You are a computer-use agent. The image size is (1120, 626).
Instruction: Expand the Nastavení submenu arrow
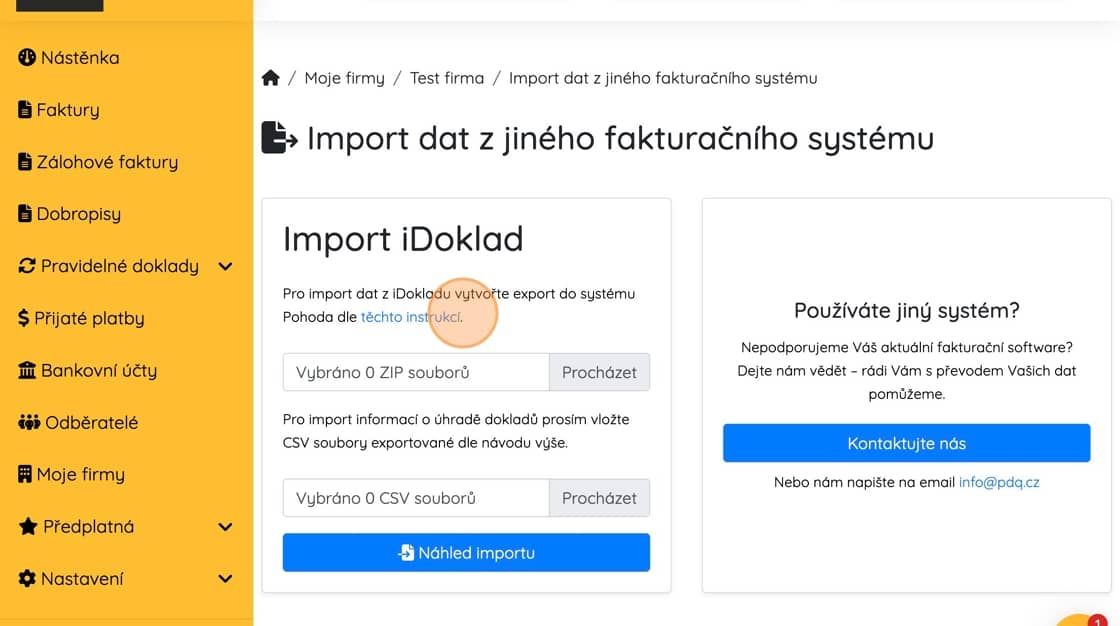(225, 578)
